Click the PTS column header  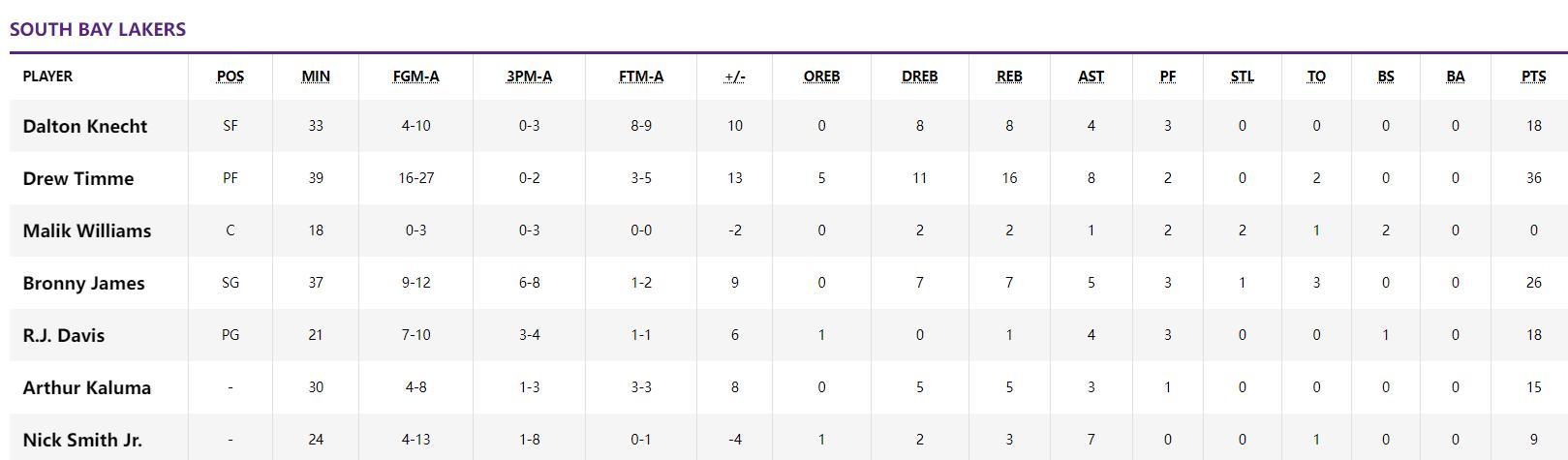point(1533,76)
